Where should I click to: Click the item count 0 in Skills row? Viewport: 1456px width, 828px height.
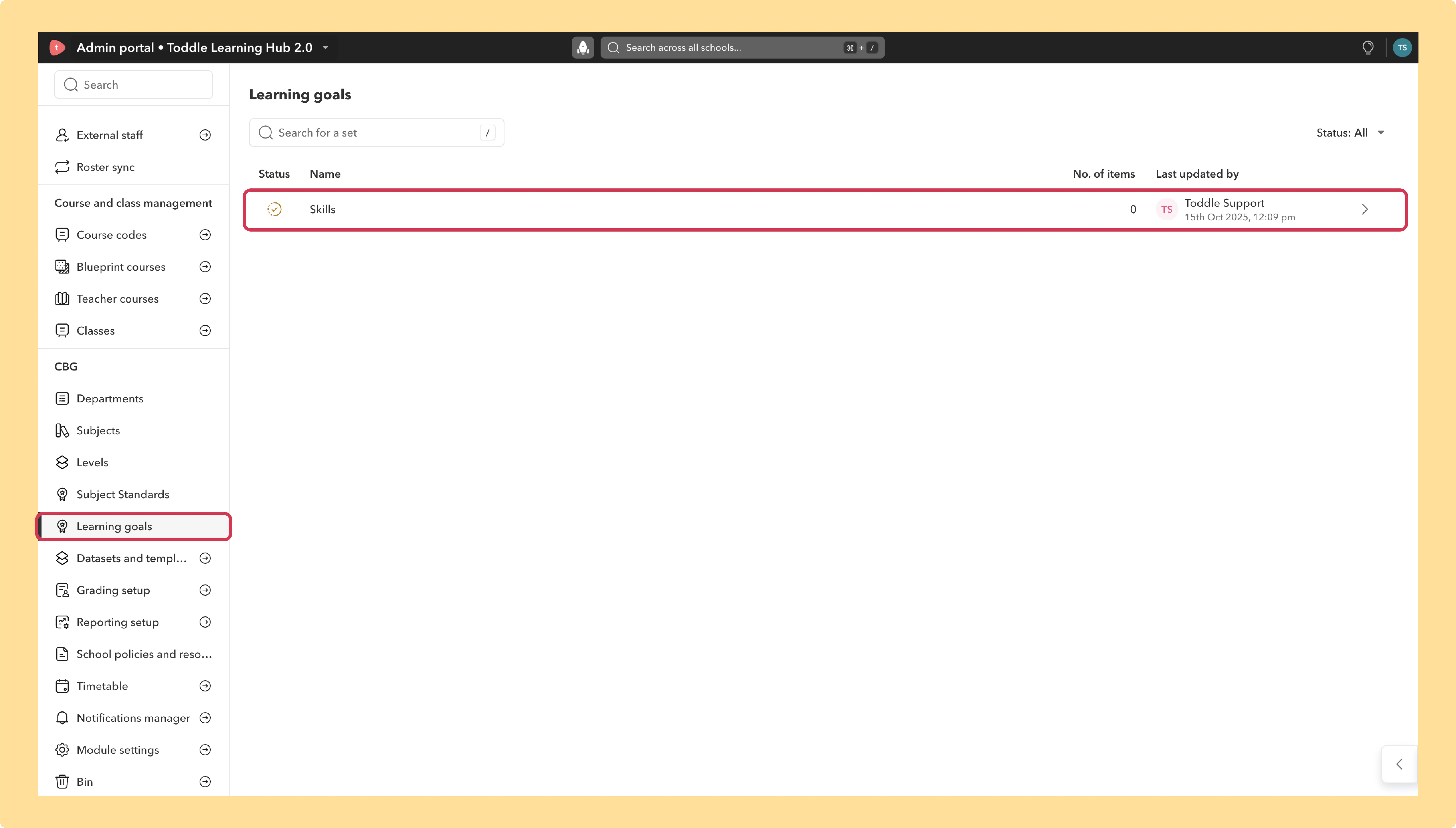point(1133,209)
